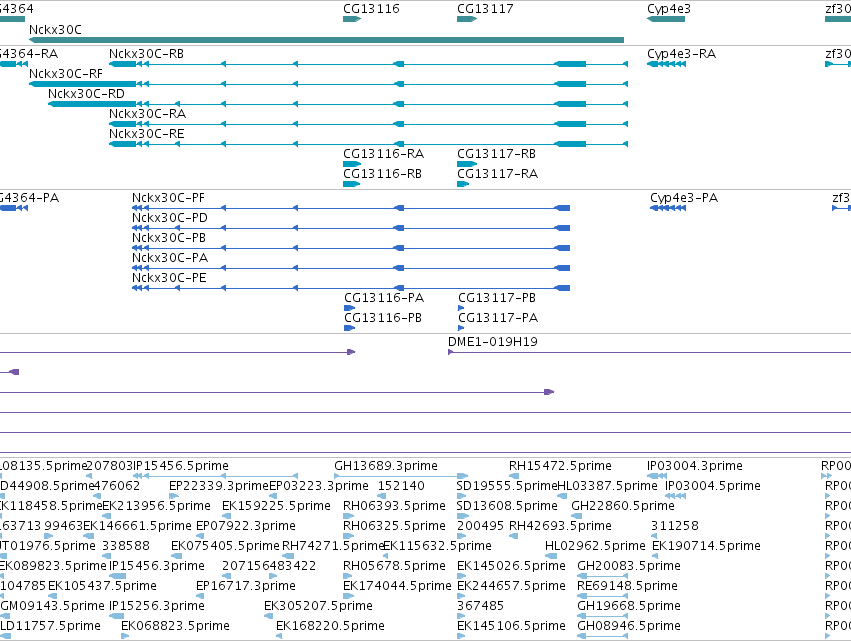The image size is (851, 641).
Task: Select the long Nckx30C gene span bar
Action: [326, 40]
